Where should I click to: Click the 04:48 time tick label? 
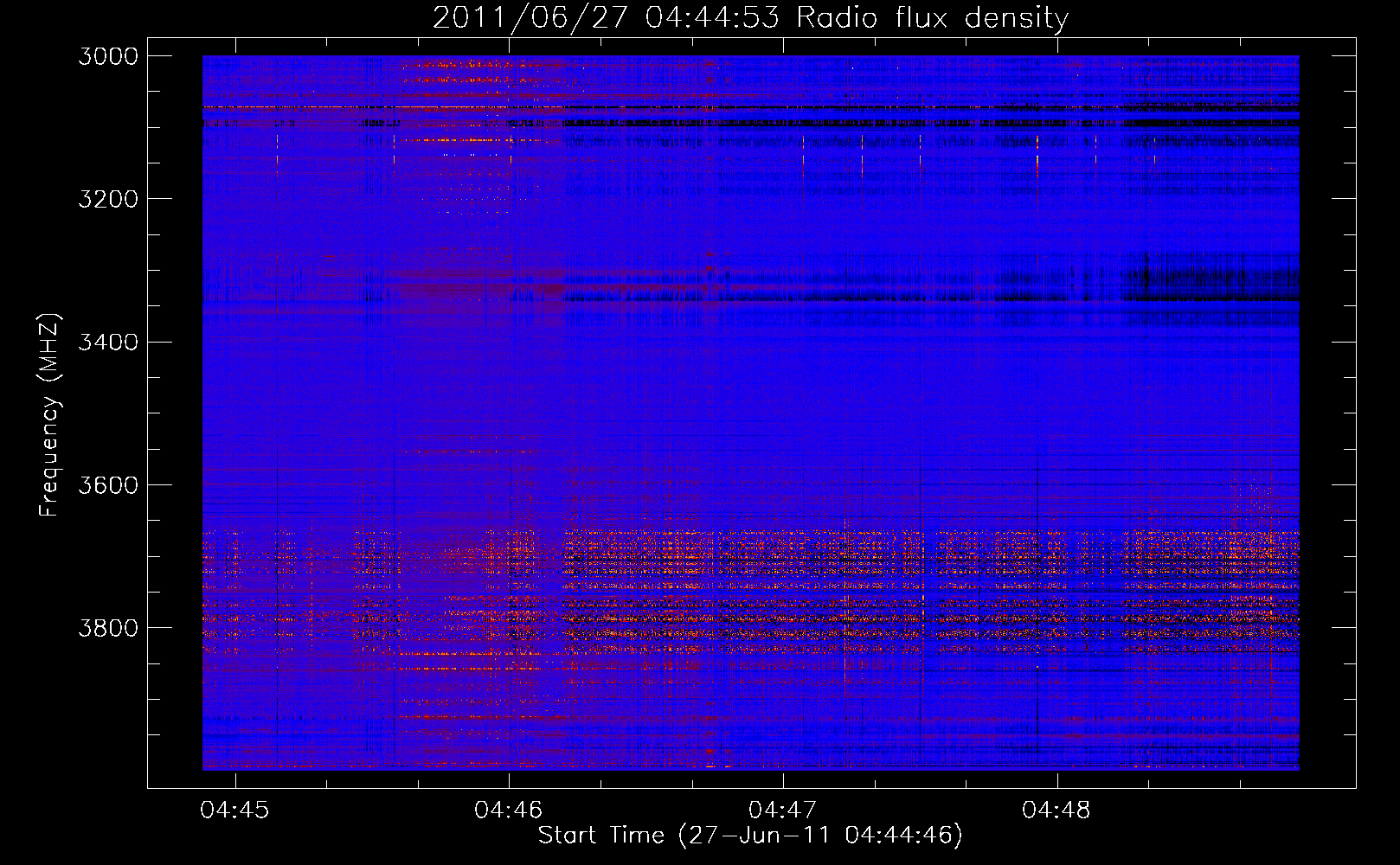pos(1056,810)
